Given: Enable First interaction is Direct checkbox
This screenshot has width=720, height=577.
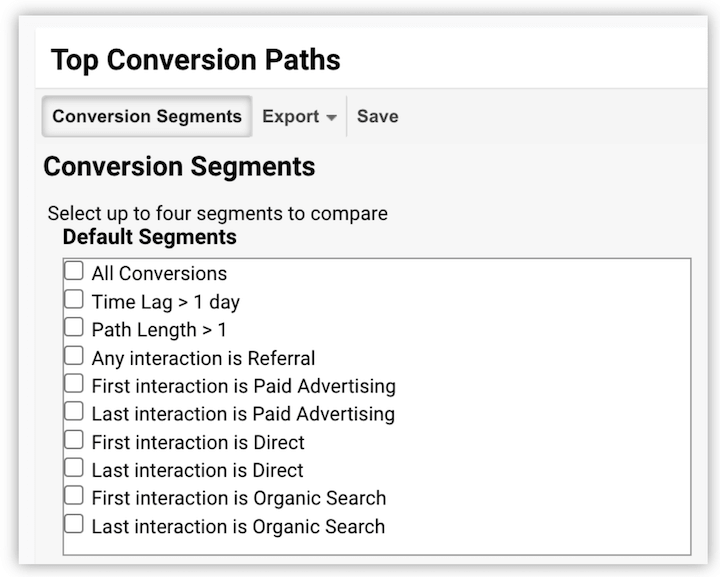Looking at the screenshot, I should coord(74,440).
